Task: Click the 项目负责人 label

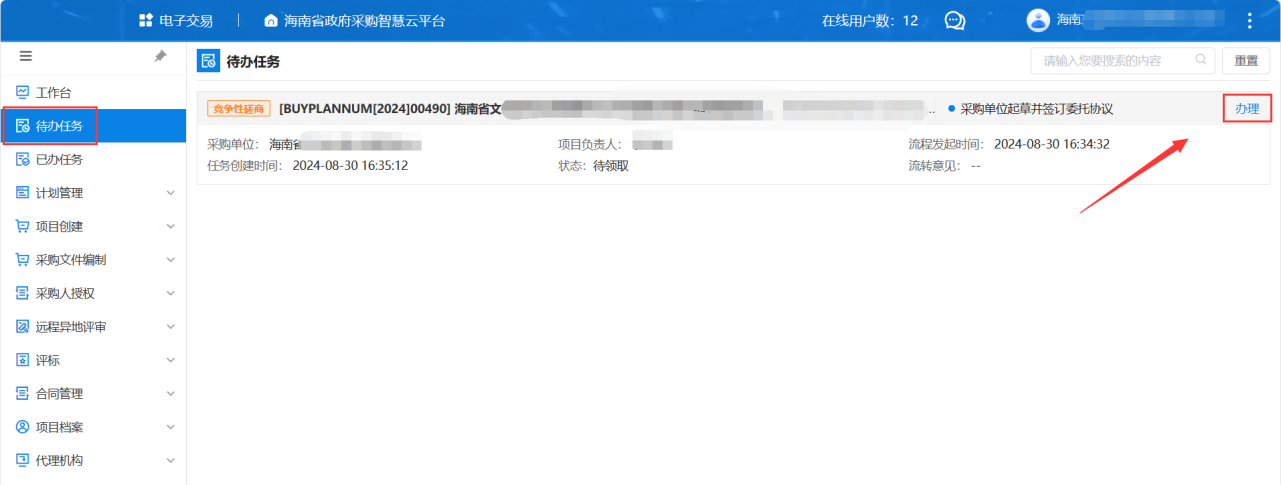Action: point(590,144)
